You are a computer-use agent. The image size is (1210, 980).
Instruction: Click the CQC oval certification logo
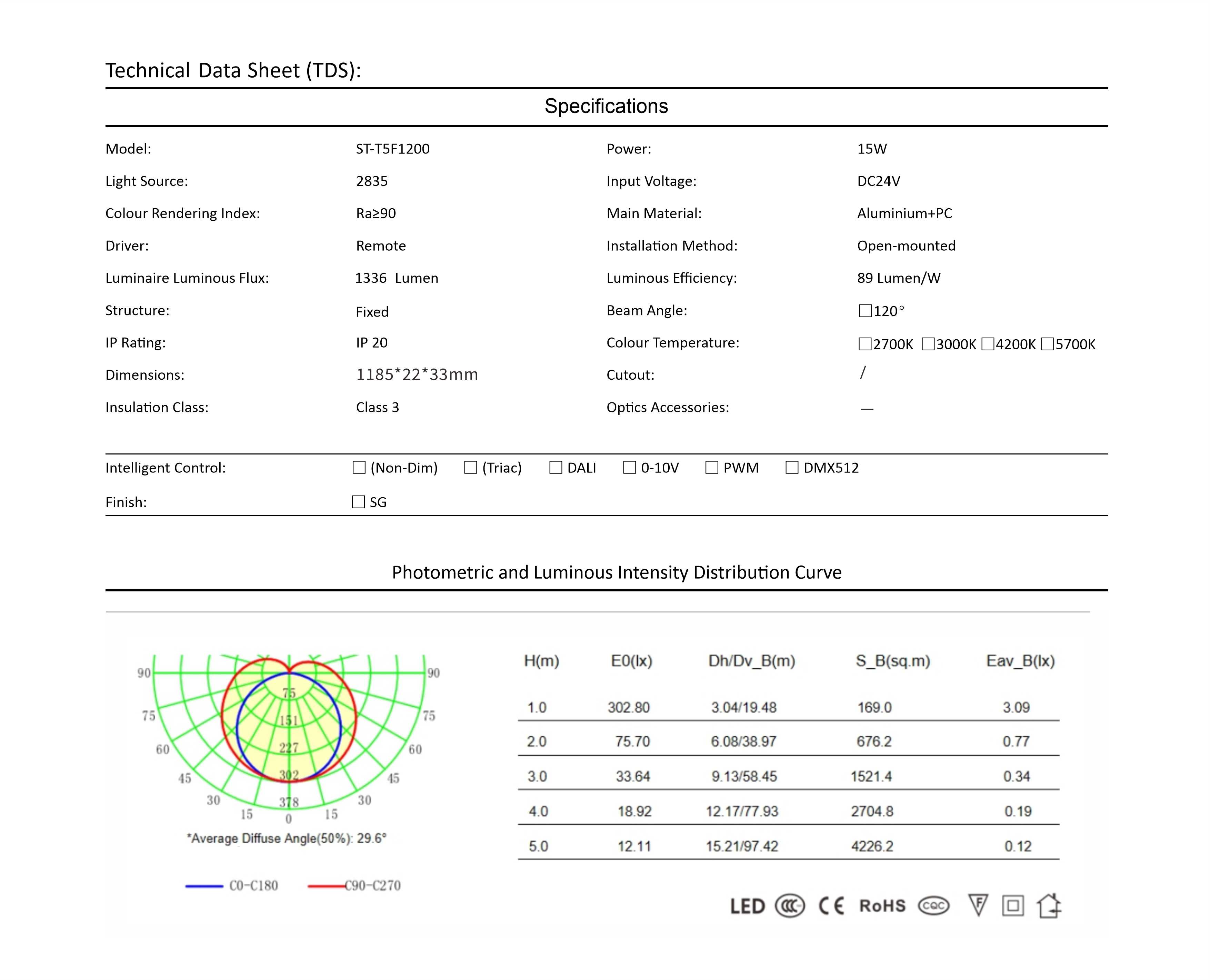pyautogui.click(x=933, y=906)
